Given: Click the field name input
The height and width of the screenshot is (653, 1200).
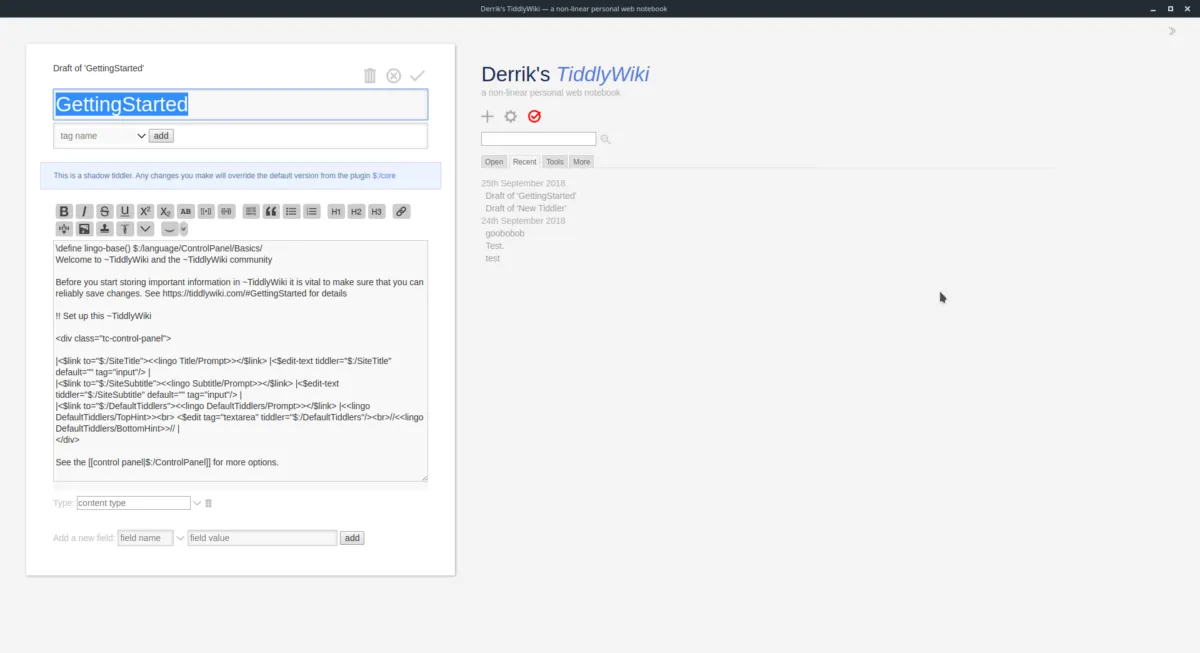Looking at the screenshot, I should [145, 538].
